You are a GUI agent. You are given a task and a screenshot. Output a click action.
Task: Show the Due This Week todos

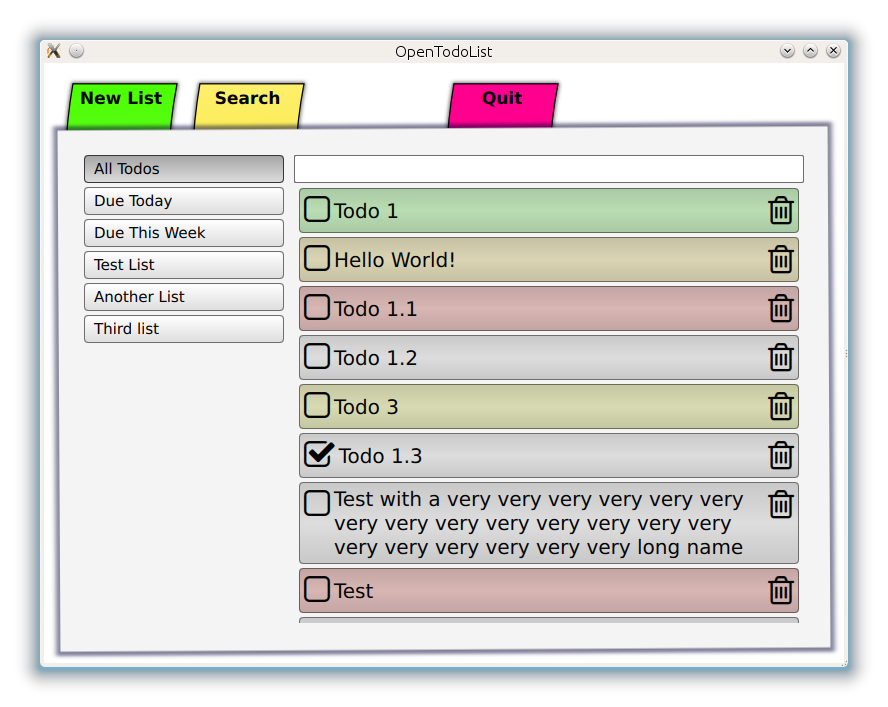point(184,233)
